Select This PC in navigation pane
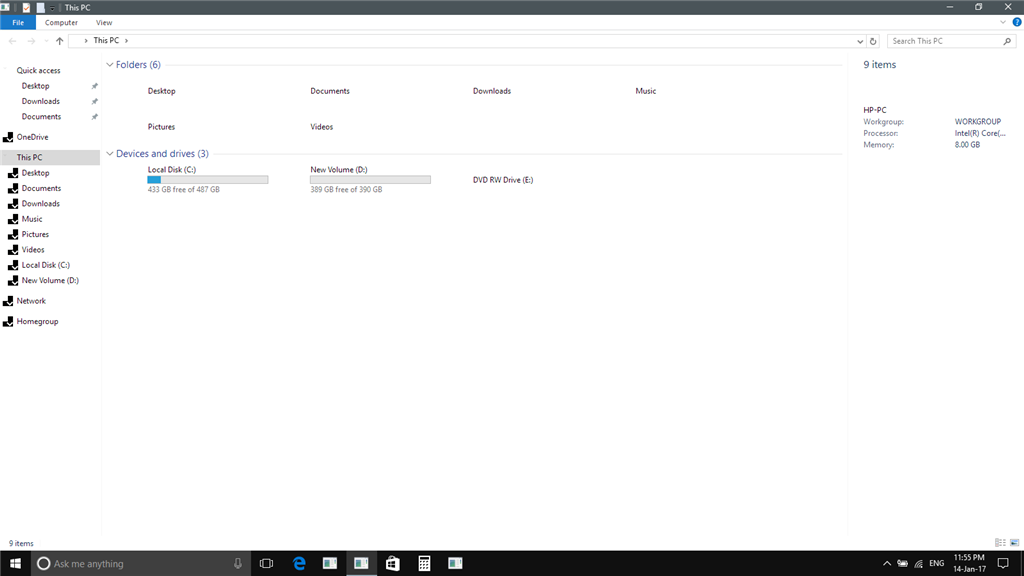The height and width of the screenshot is (576, 1024). 50,157
